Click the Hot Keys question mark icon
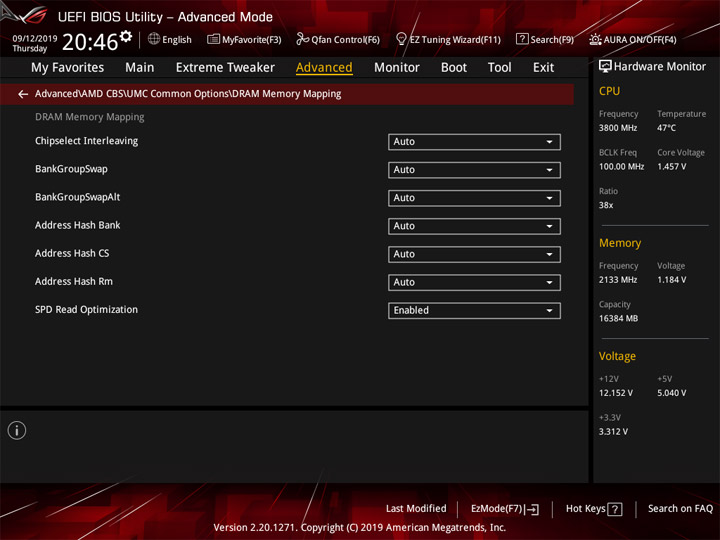The width and height of the screenshot is (720, 540). point(615,509)
